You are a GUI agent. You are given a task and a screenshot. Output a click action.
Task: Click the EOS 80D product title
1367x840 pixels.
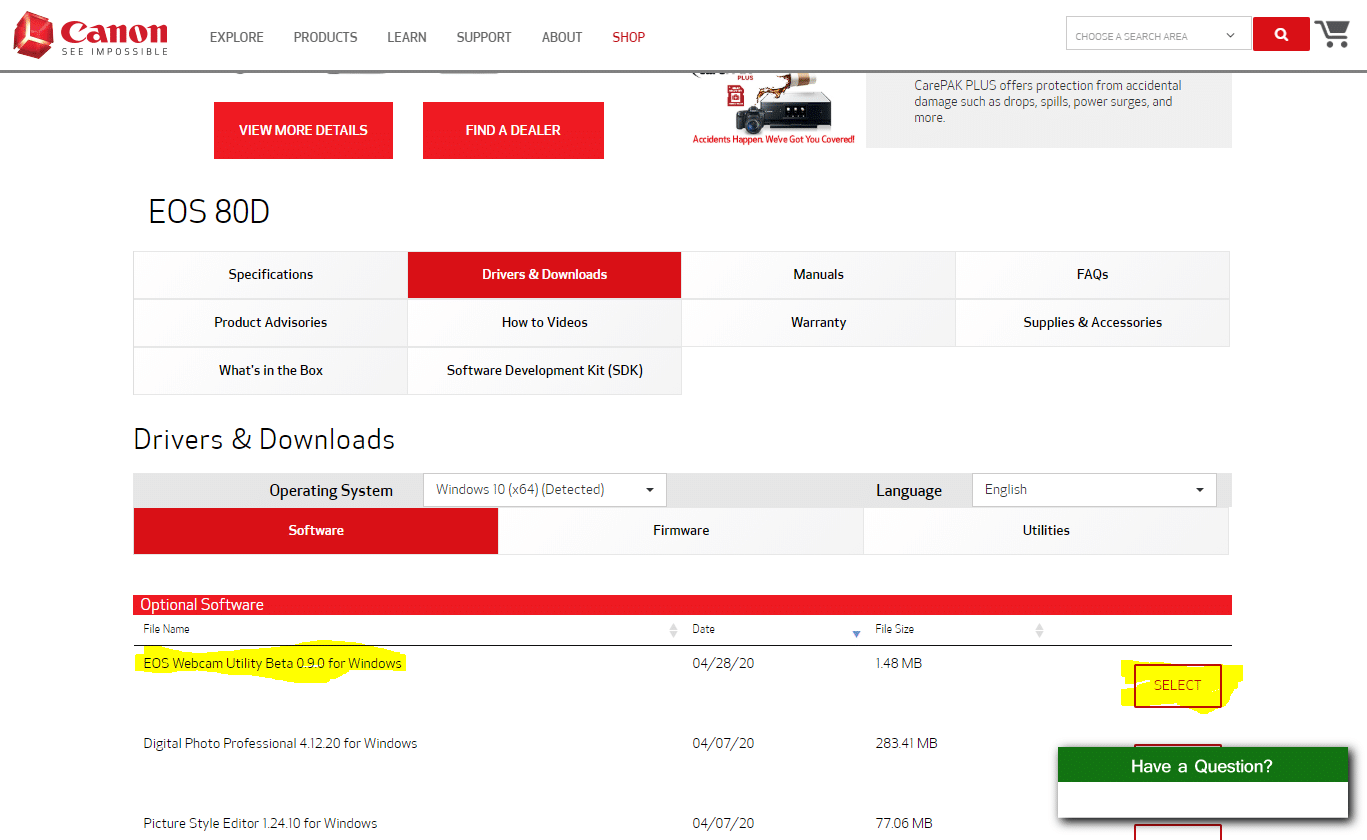click(x=209, y=212)
